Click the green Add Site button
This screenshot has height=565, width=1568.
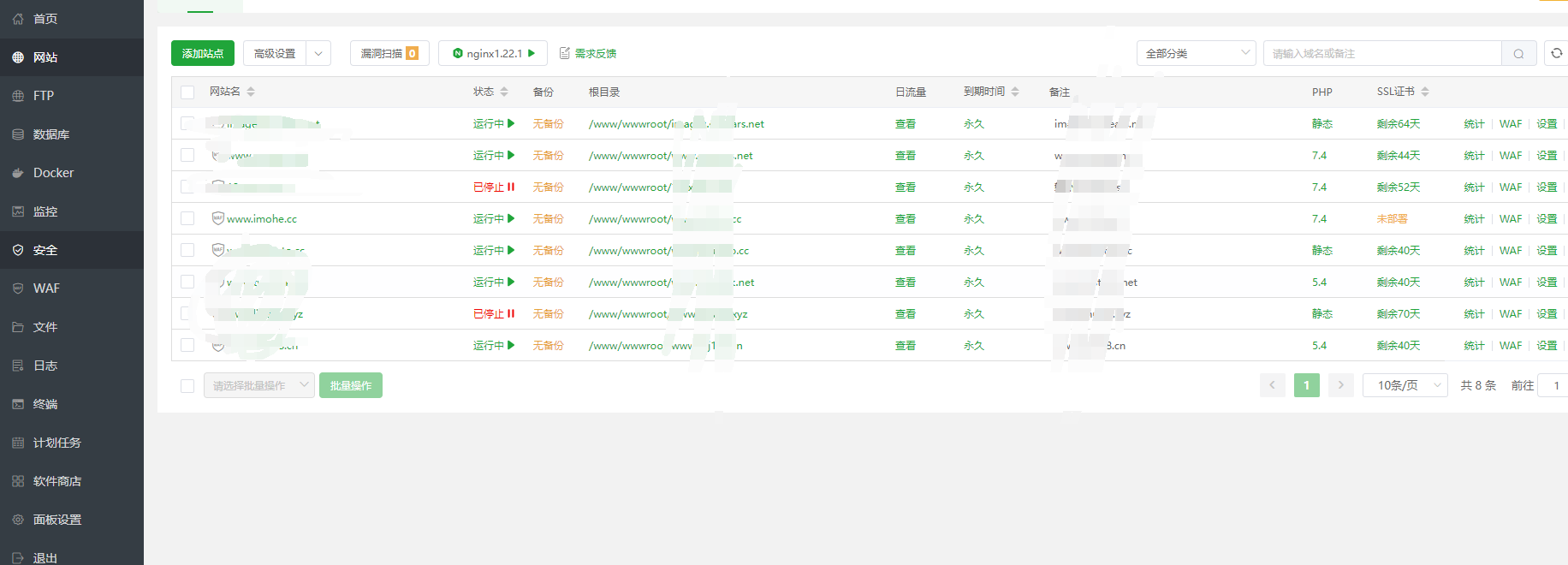click(x=203, y=54)
